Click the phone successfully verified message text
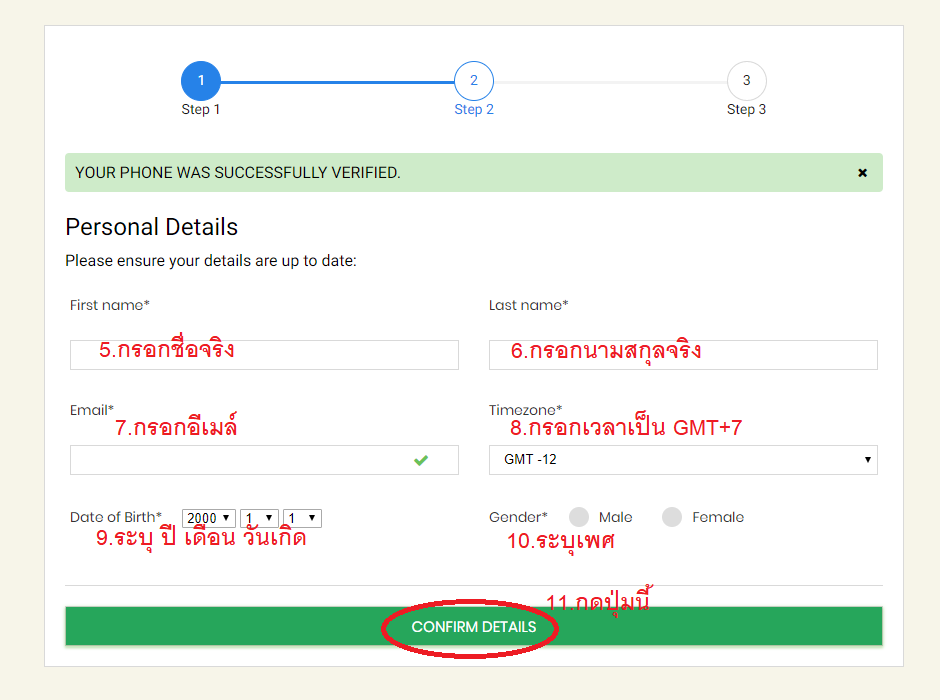Image resolution: width=940 pixels, height=700 pixels. 237,173
